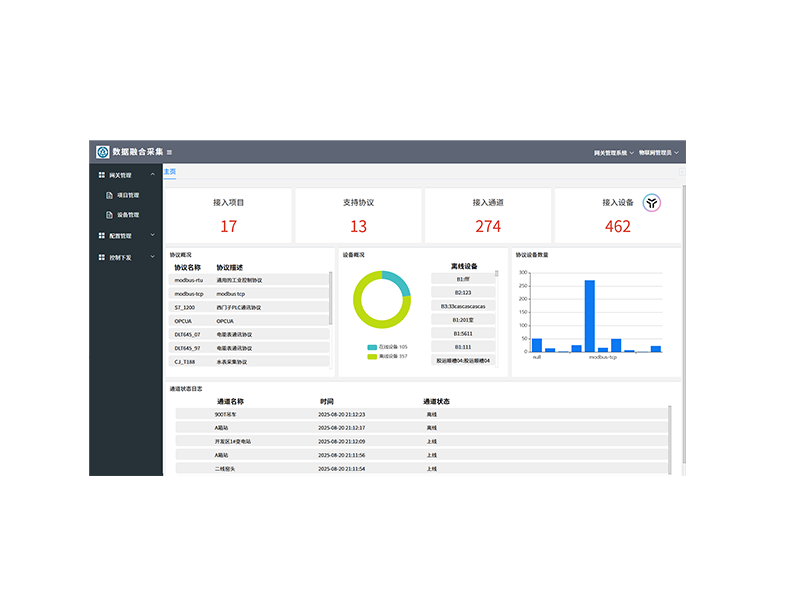Click the 配置管理 grid icon

click(101, 236)
